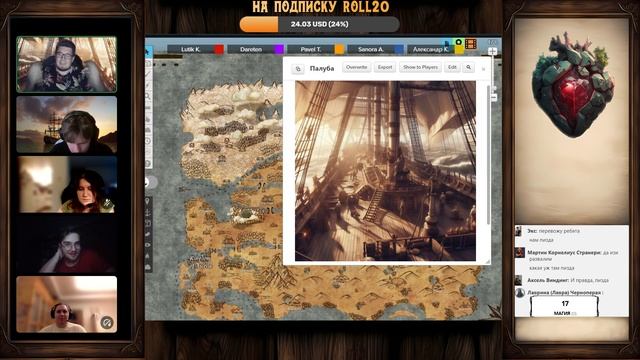This screenshot has width=640, height=360.
Task: Click the magnifier button in handout header
Action: click(x=469, y=67)
